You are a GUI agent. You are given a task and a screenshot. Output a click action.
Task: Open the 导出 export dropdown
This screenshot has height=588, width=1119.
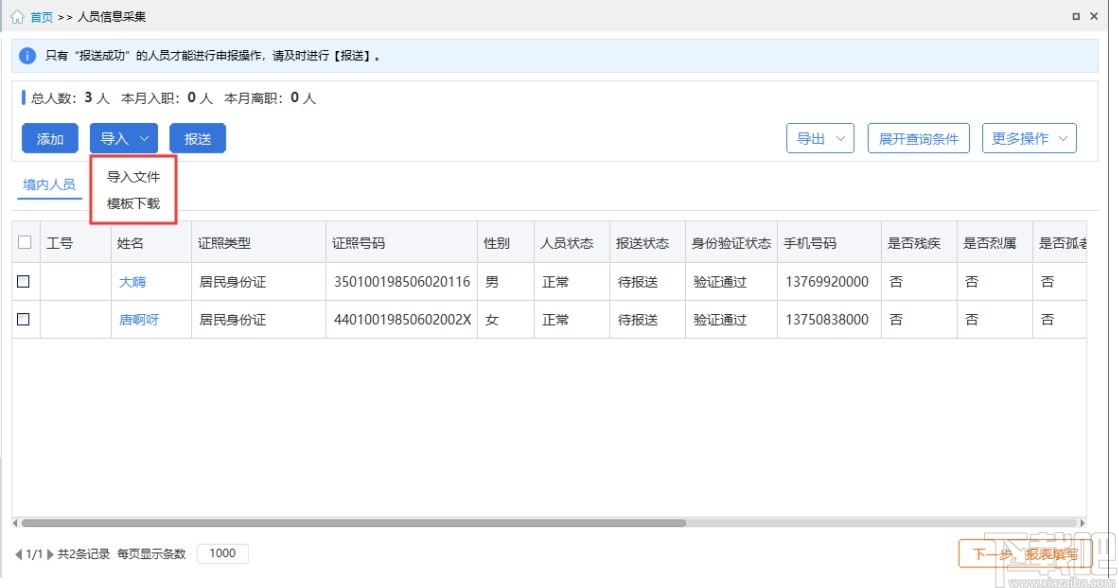[x=820, y=138]
